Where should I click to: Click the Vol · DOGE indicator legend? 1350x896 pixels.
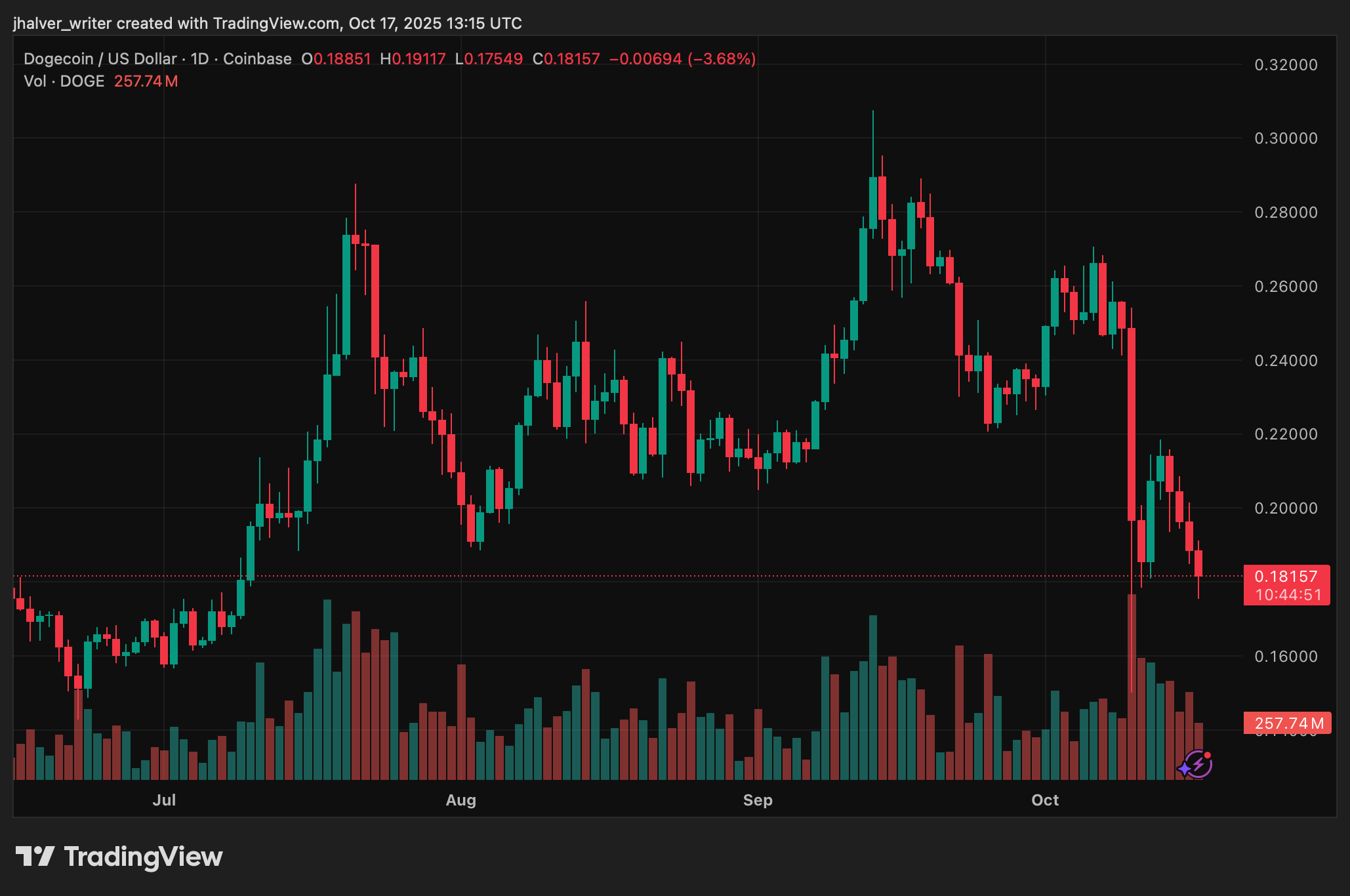coord(64,81)
